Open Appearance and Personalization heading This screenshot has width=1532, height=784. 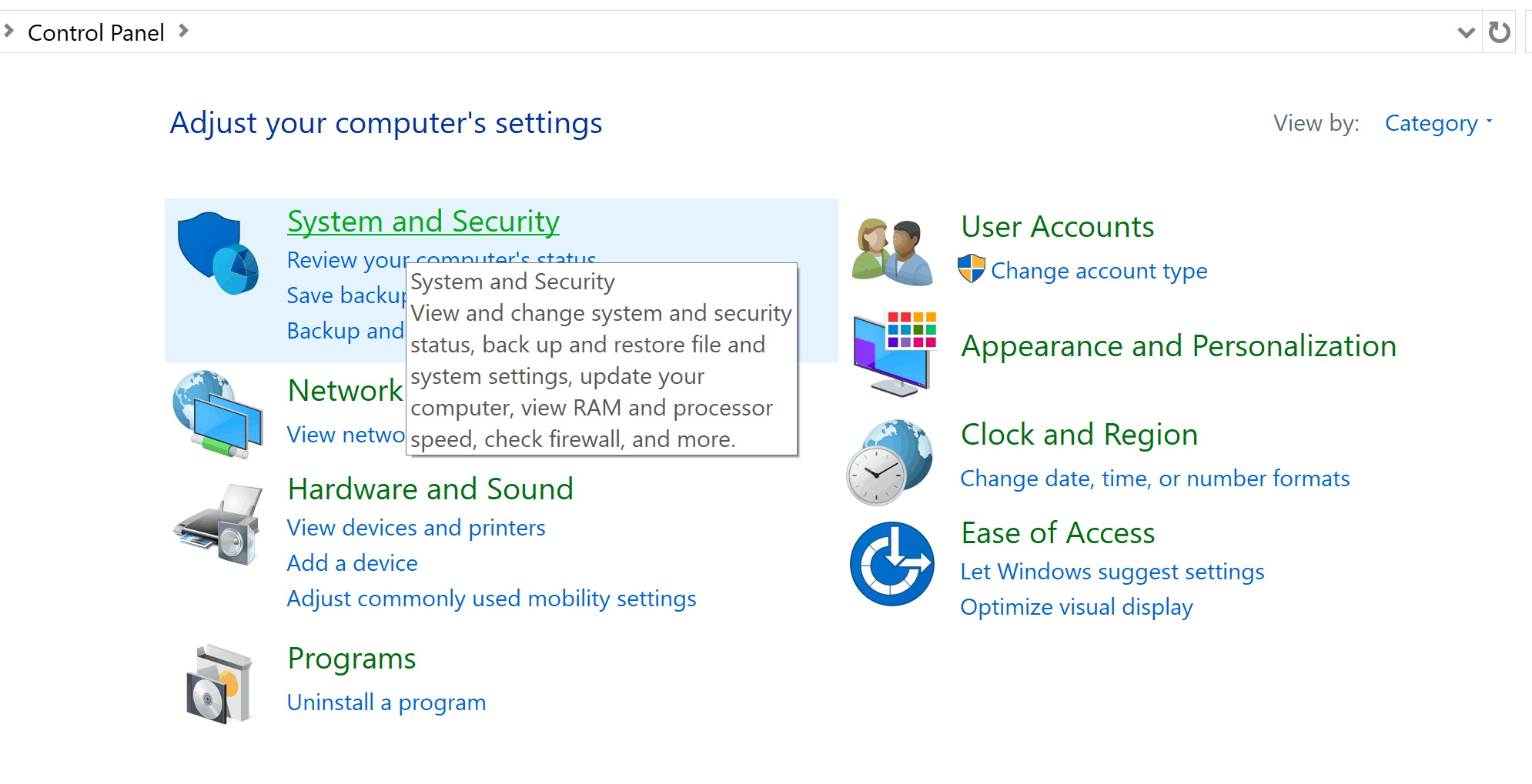click(x=1179, y=346)
